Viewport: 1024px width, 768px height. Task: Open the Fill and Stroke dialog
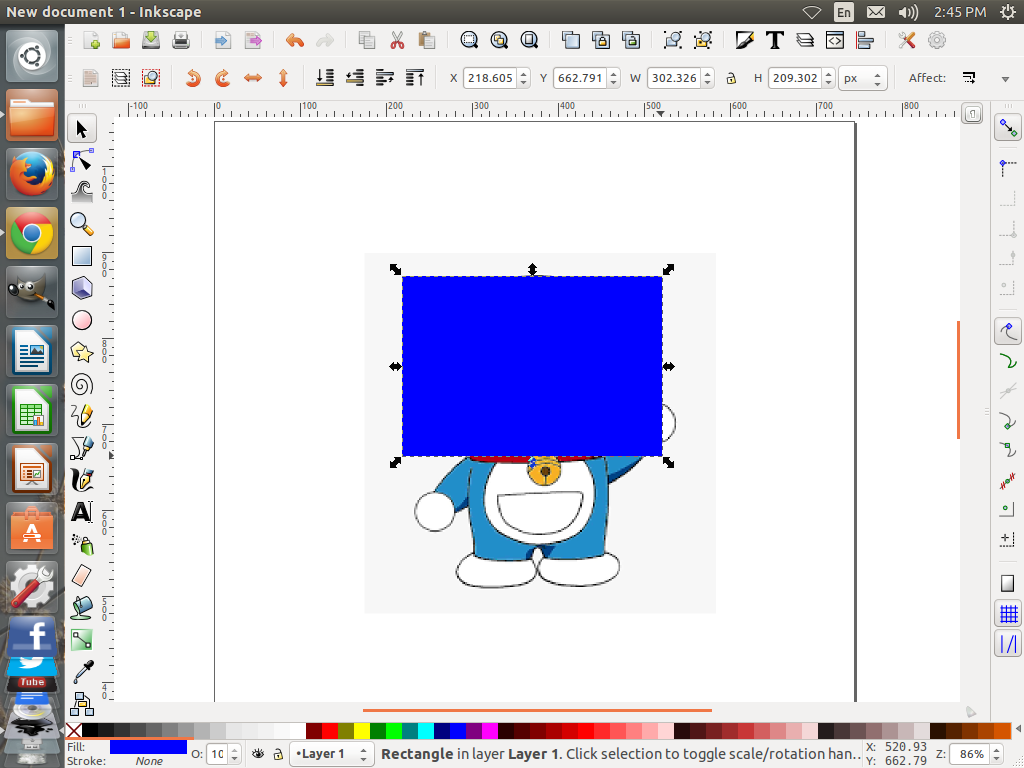[744, 40]
